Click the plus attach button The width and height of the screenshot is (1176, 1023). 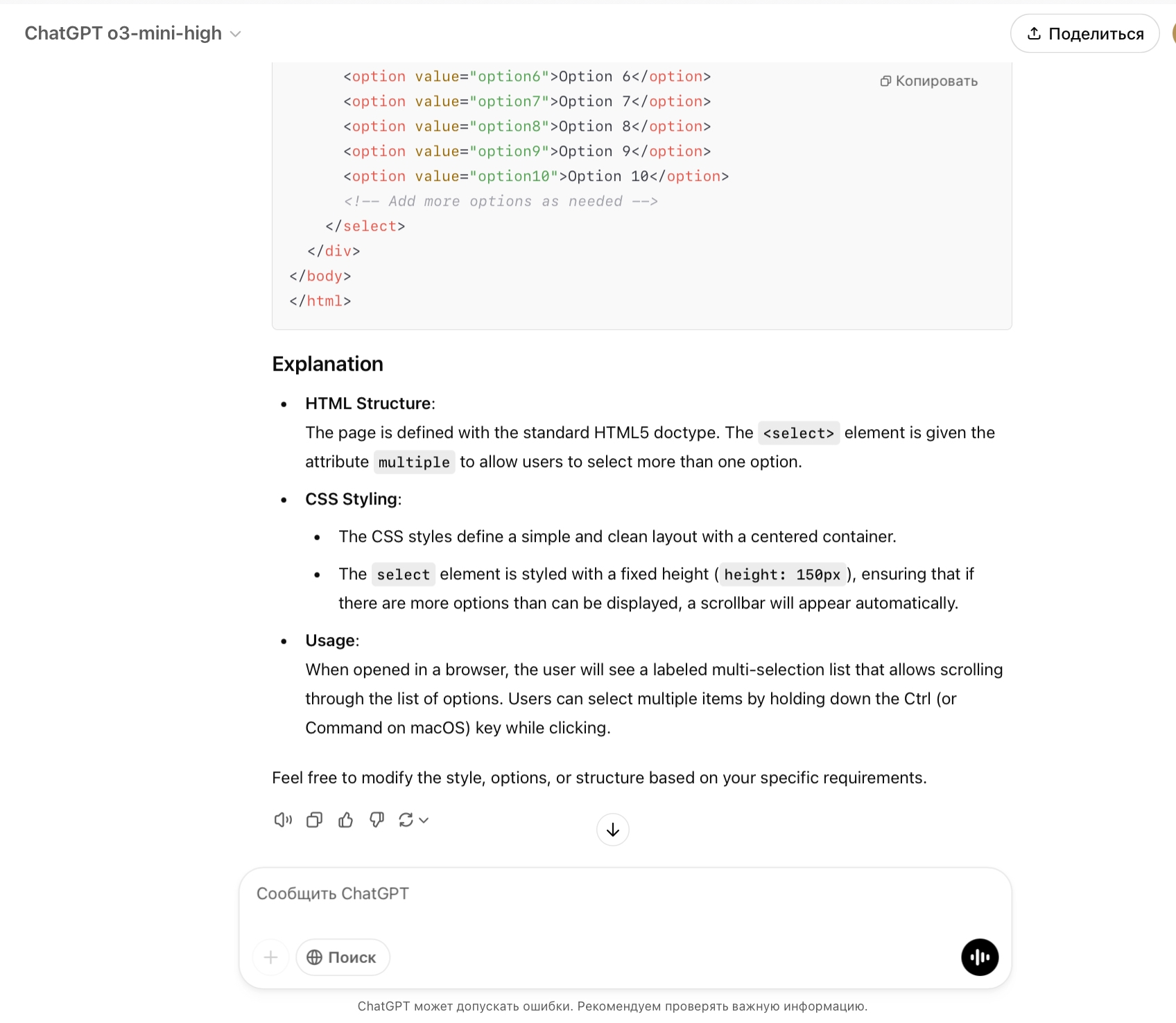270,957
